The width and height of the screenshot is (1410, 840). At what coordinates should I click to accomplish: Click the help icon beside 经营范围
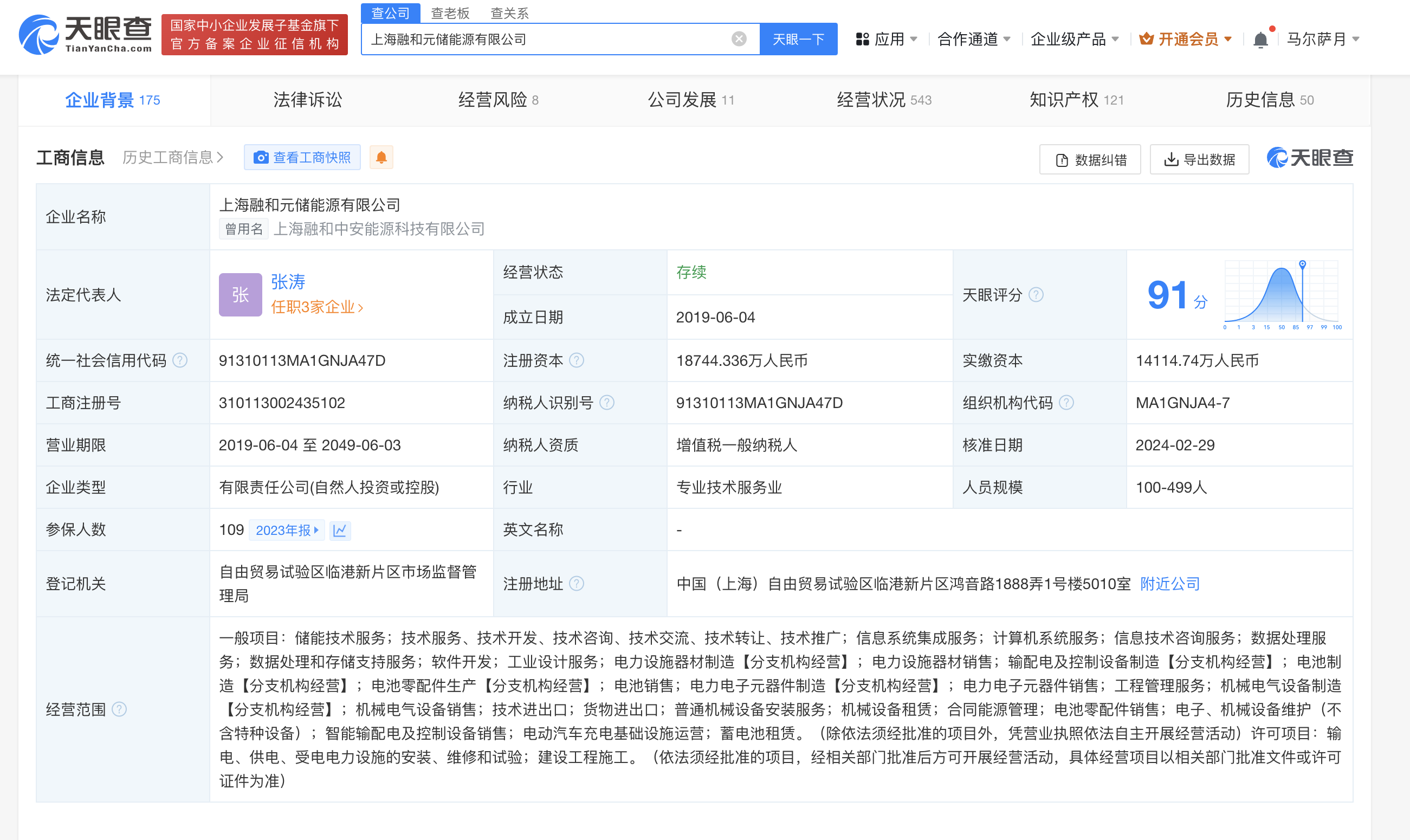click(x=119, y=709)
